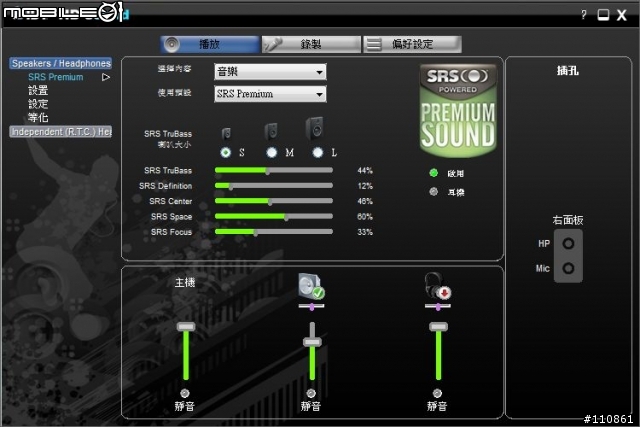
Task: Adjust the SRS Space slider
Action: [274, 216]
